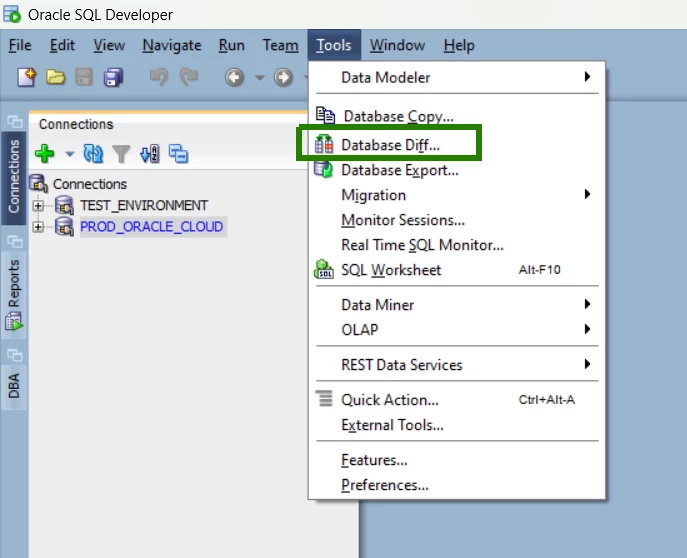The image size is (687, 558).
Task: Click the Open folder toolbar icon
Action: 56,78
